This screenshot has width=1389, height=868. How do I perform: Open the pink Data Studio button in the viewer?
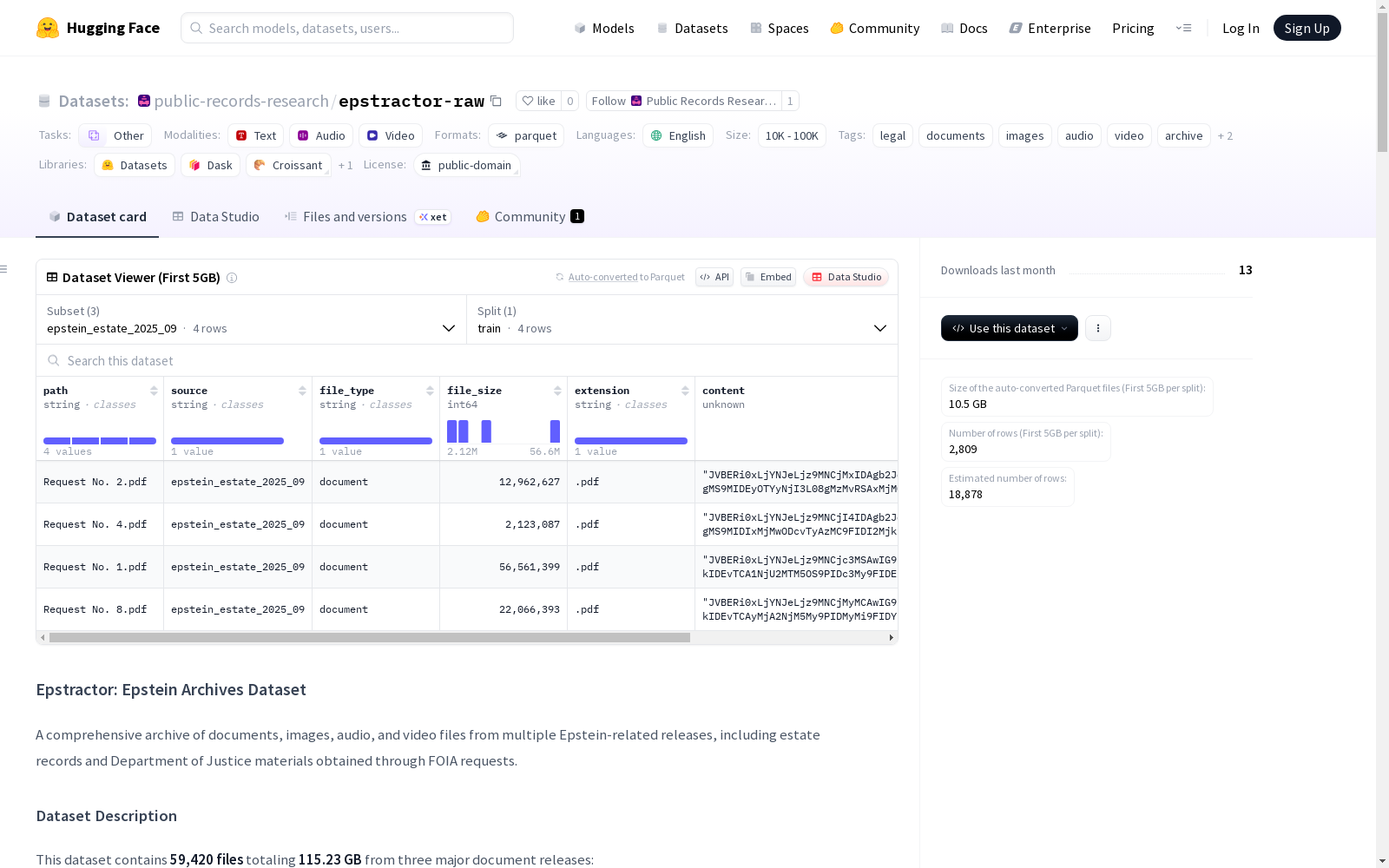pos(846,277)
